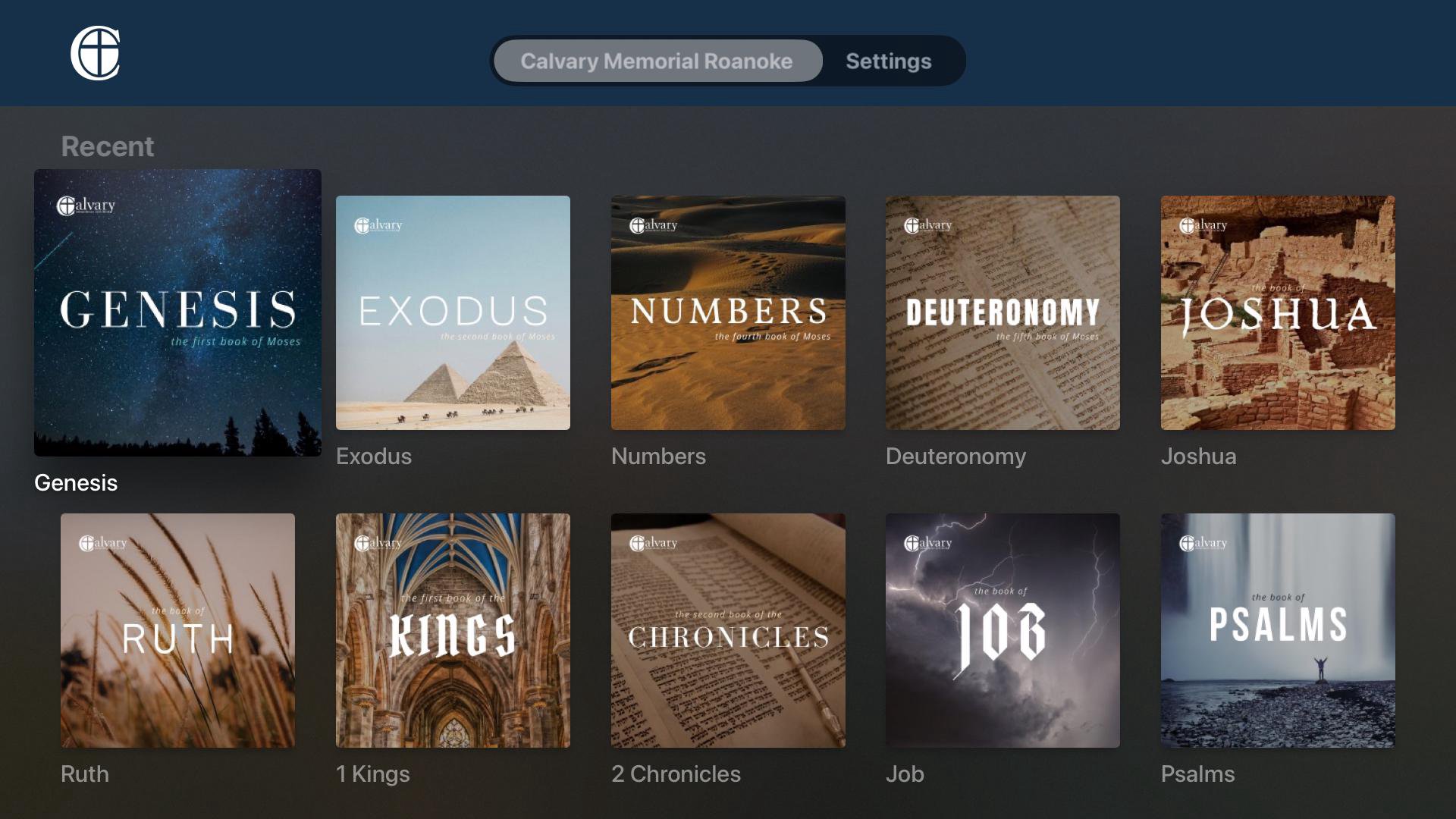Click the Psalms title label
1456x819 pixels.
(x=1197, y=774)
